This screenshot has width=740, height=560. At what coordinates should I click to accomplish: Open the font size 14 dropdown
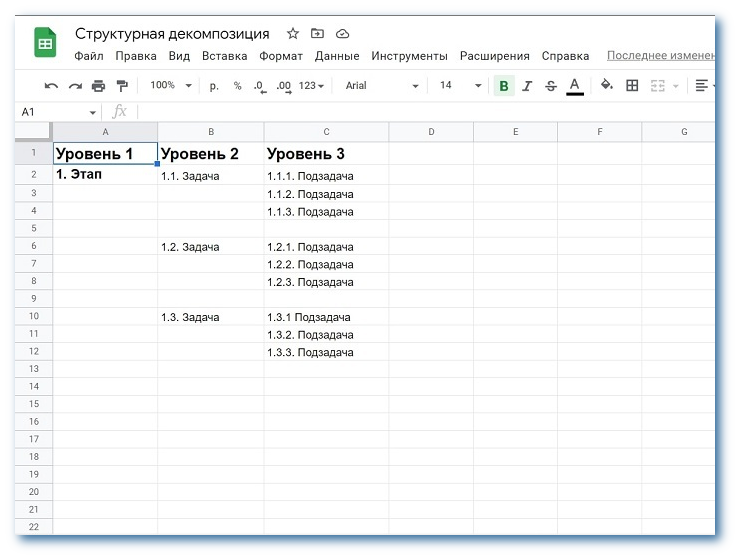click(x=460, y=86)
